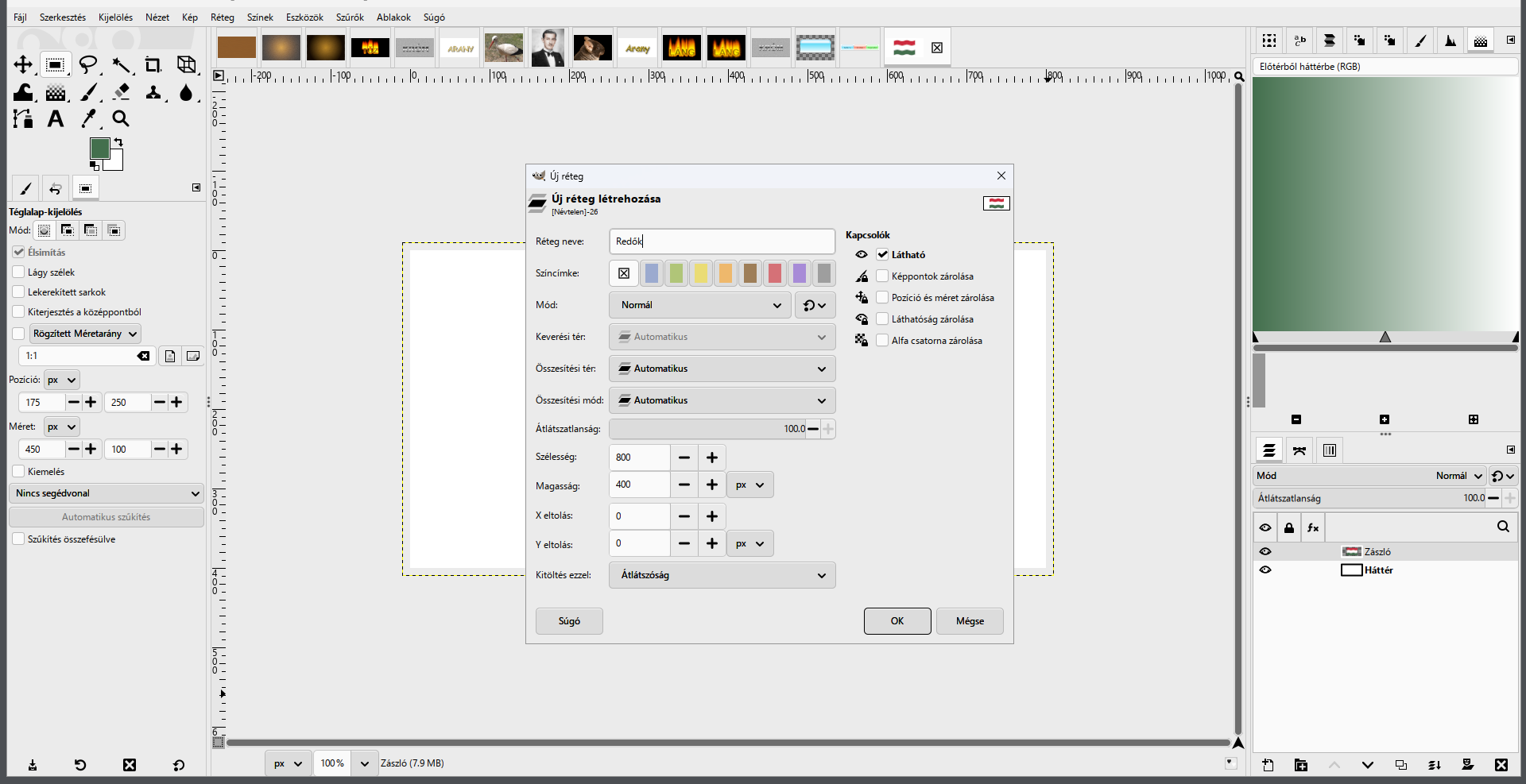The width and height of the screenshot is (1526, 784).
Task: Expand the Nincs segédvonal dropdown
Action: (107, 493)
